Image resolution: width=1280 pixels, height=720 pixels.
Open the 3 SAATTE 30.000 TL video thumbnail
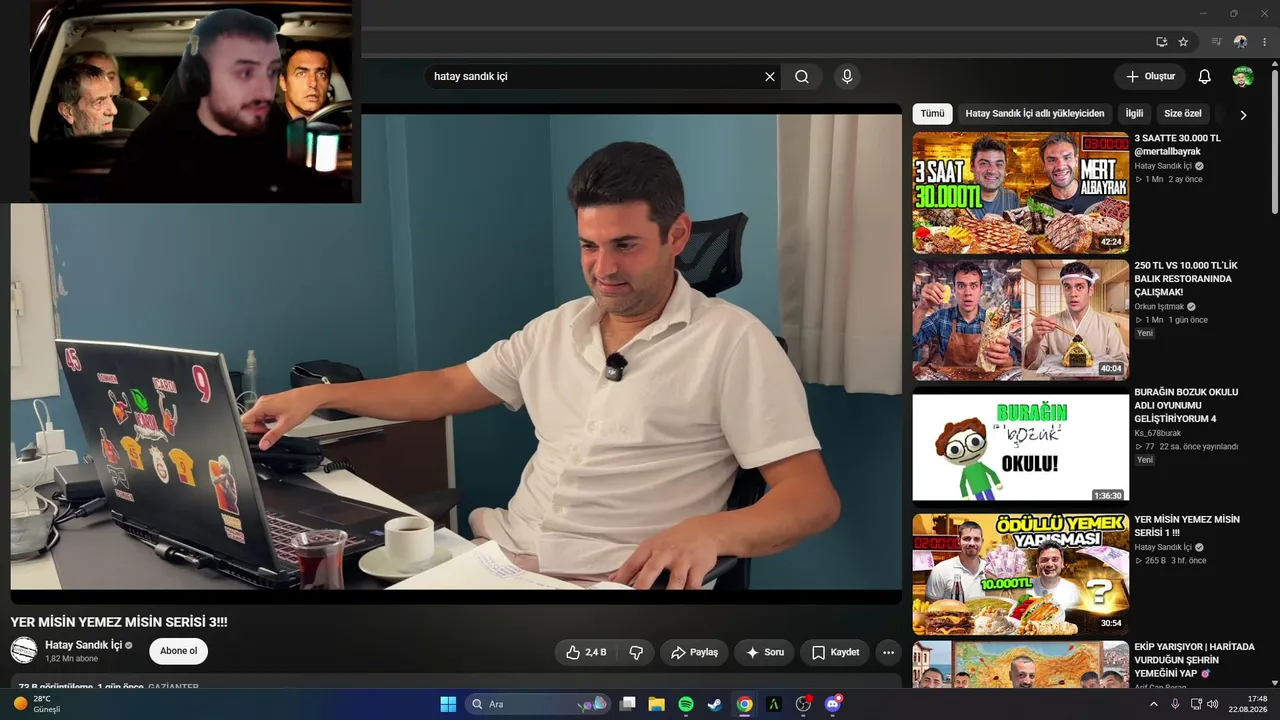click(x=1020, y=193)
